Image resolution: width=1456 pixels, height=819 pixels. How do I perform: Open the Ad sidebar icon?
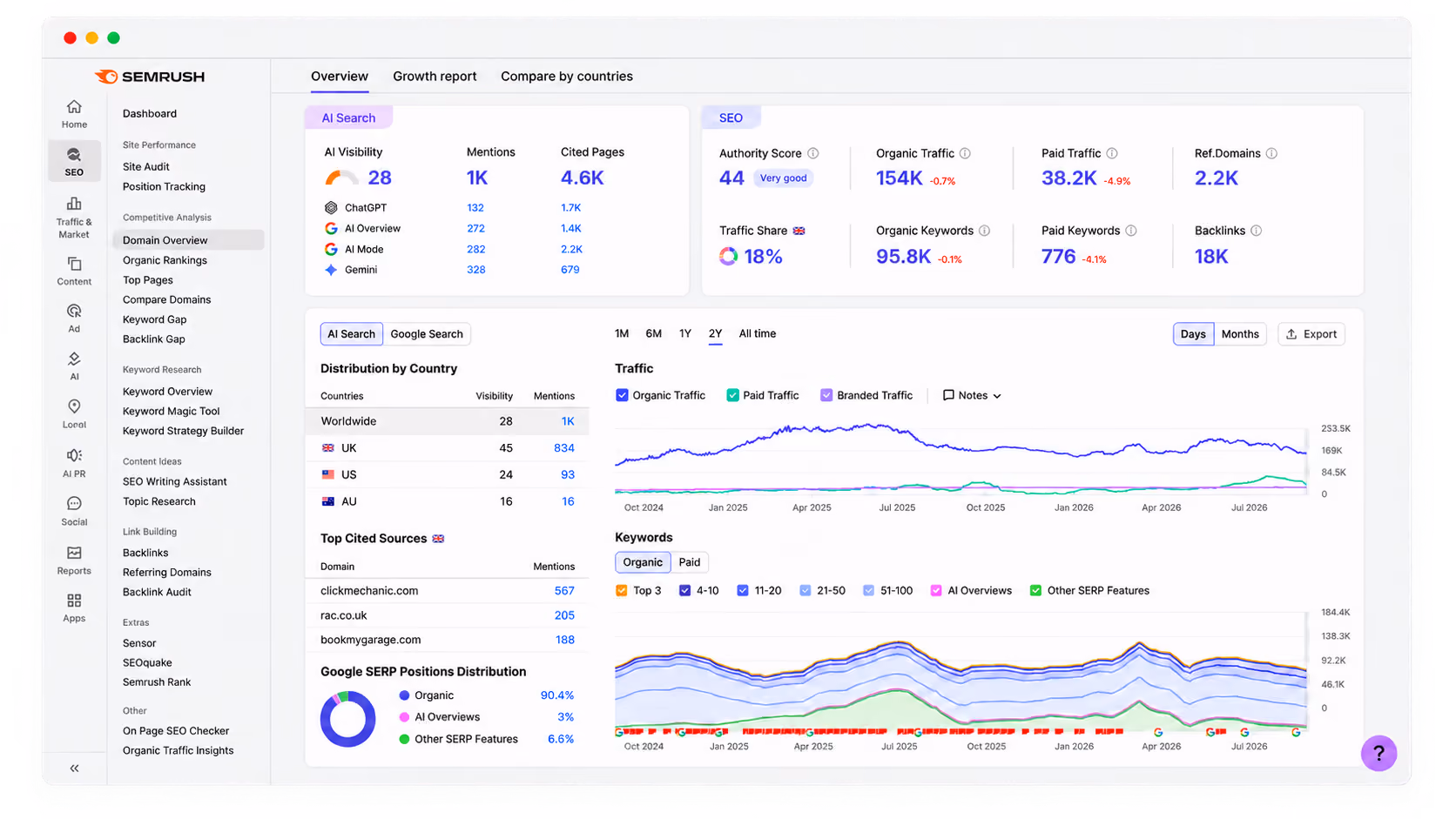click(74, 311)
